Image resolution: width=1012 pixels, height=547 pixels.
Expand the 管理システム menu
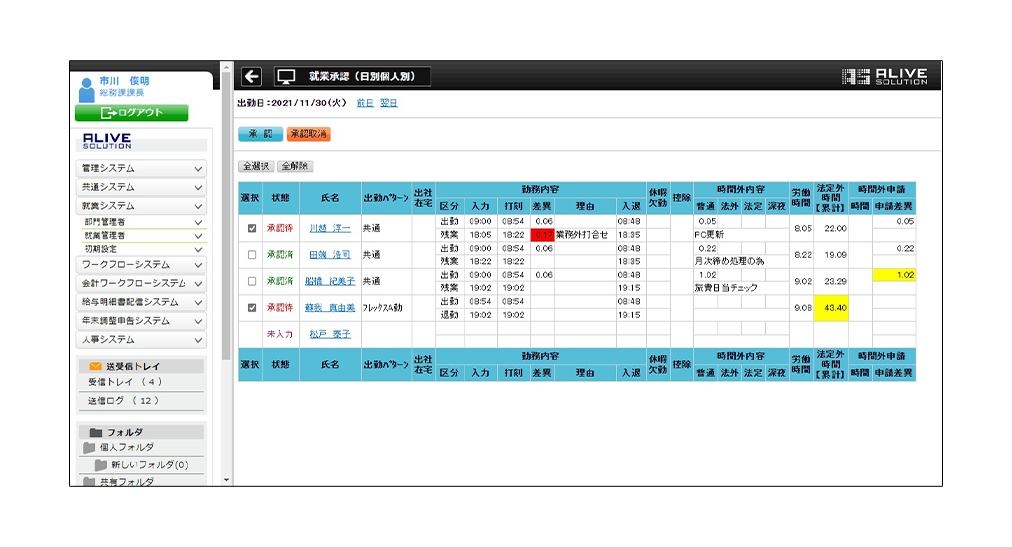142,168
